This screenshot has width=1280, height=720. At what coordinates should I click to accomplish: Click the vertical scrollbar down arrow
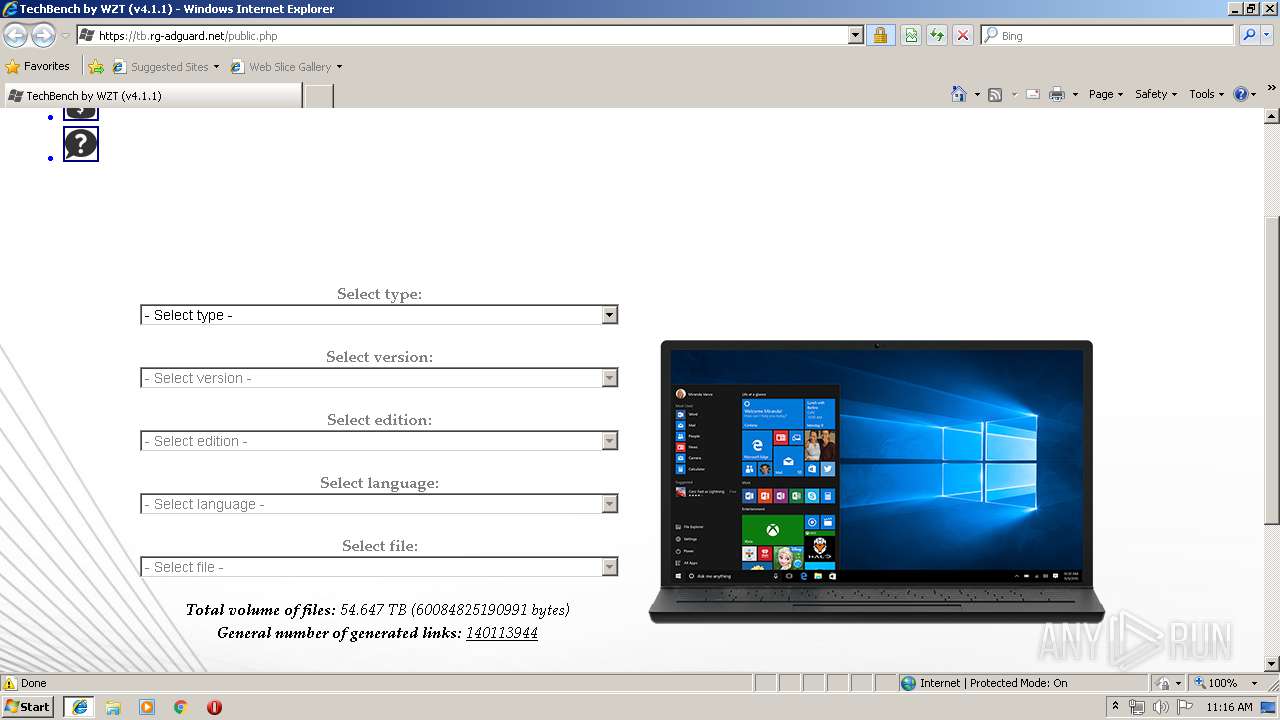1271,664
